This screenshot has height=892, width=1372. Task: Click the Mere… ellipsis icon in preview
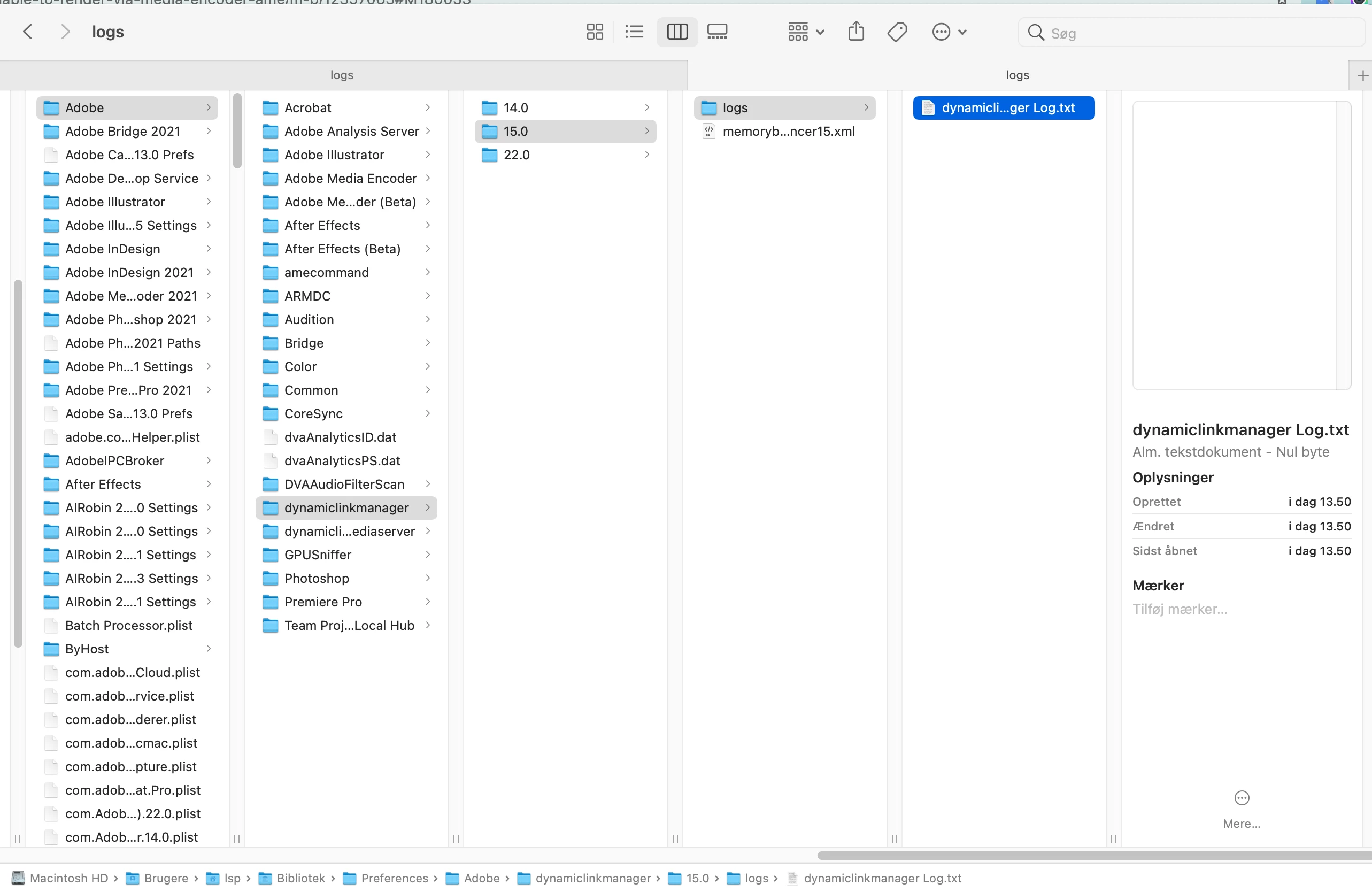1241,797
